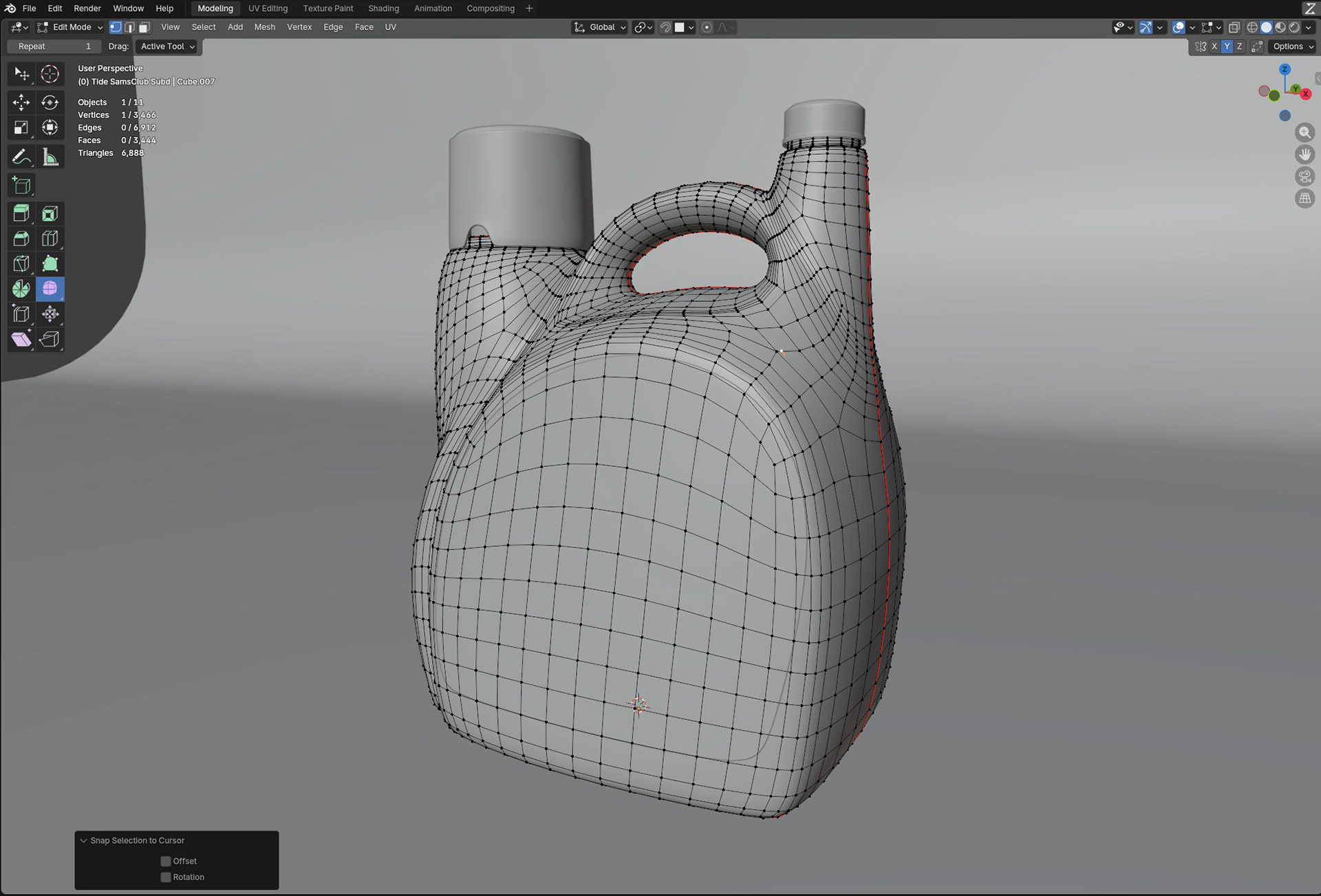1321x896 pixels.
Task: Enable the Rotation checkbox
Action: [x=166, y=877]
